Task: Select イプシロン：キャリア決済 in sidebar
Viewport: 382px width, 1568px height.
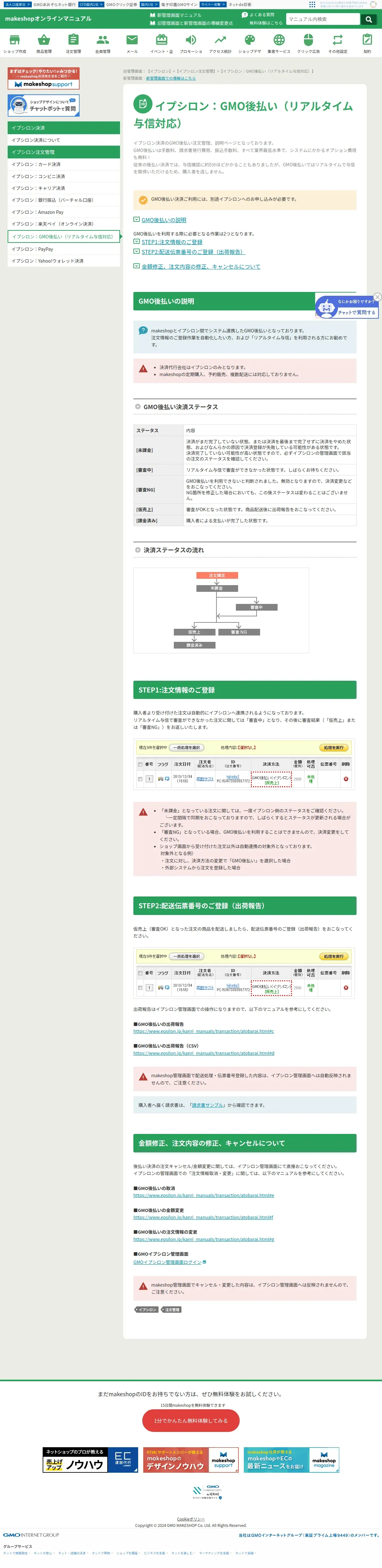Action: (x=64, y=188)
